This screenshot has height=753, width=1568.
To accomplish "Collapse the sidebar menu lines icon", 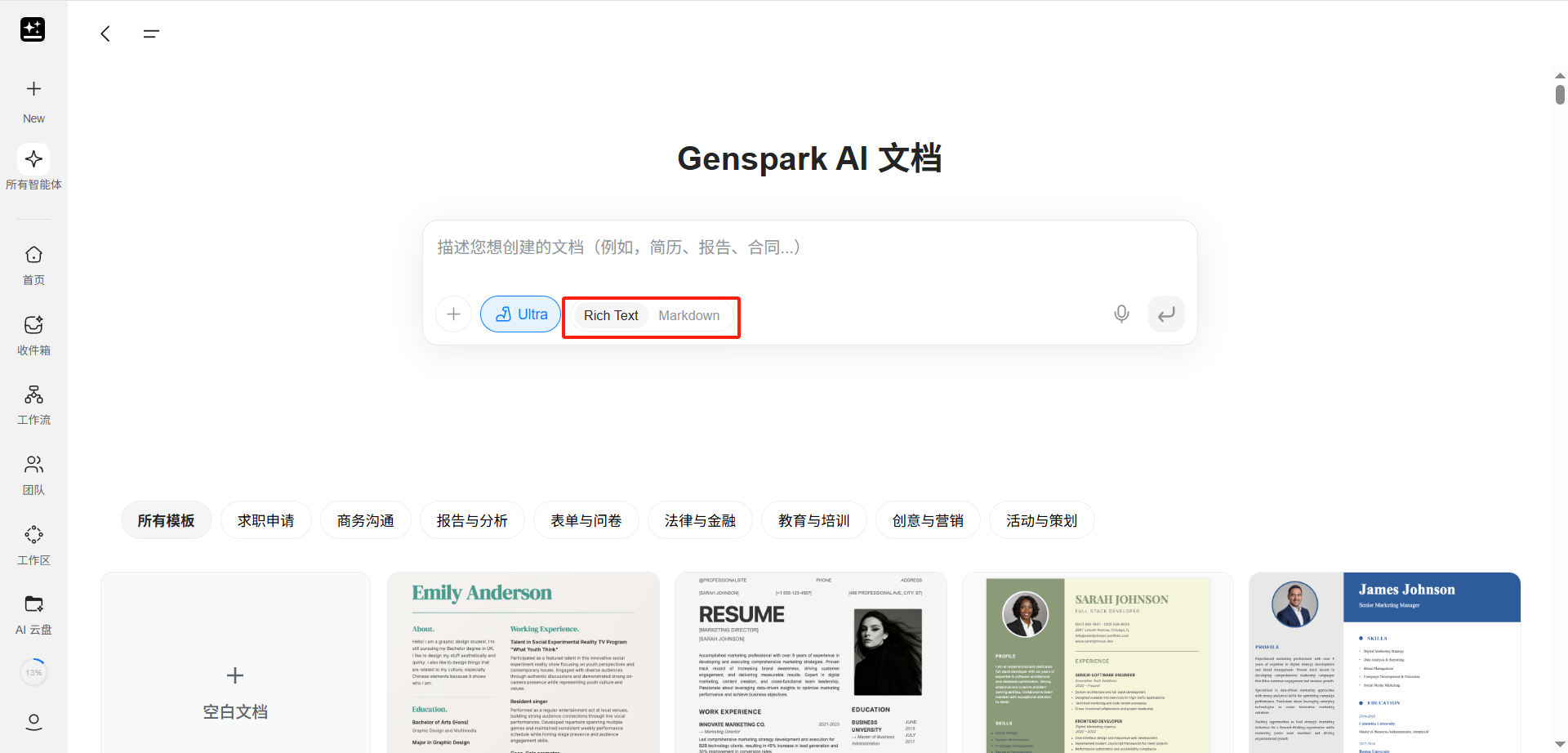I will [151, 33].
